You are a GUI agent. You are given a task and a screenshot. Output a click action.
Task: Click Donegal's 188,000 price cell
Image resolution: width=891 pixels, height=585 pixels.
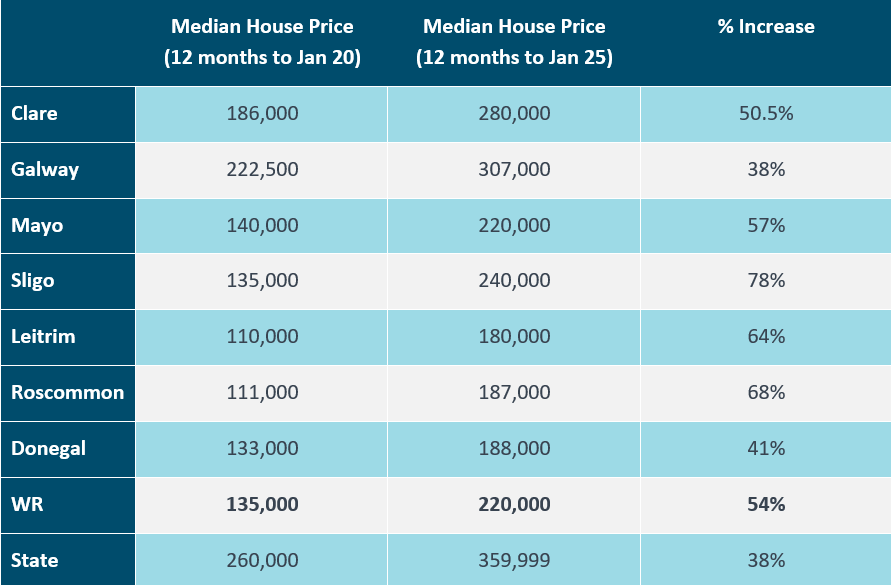(514, 448)
